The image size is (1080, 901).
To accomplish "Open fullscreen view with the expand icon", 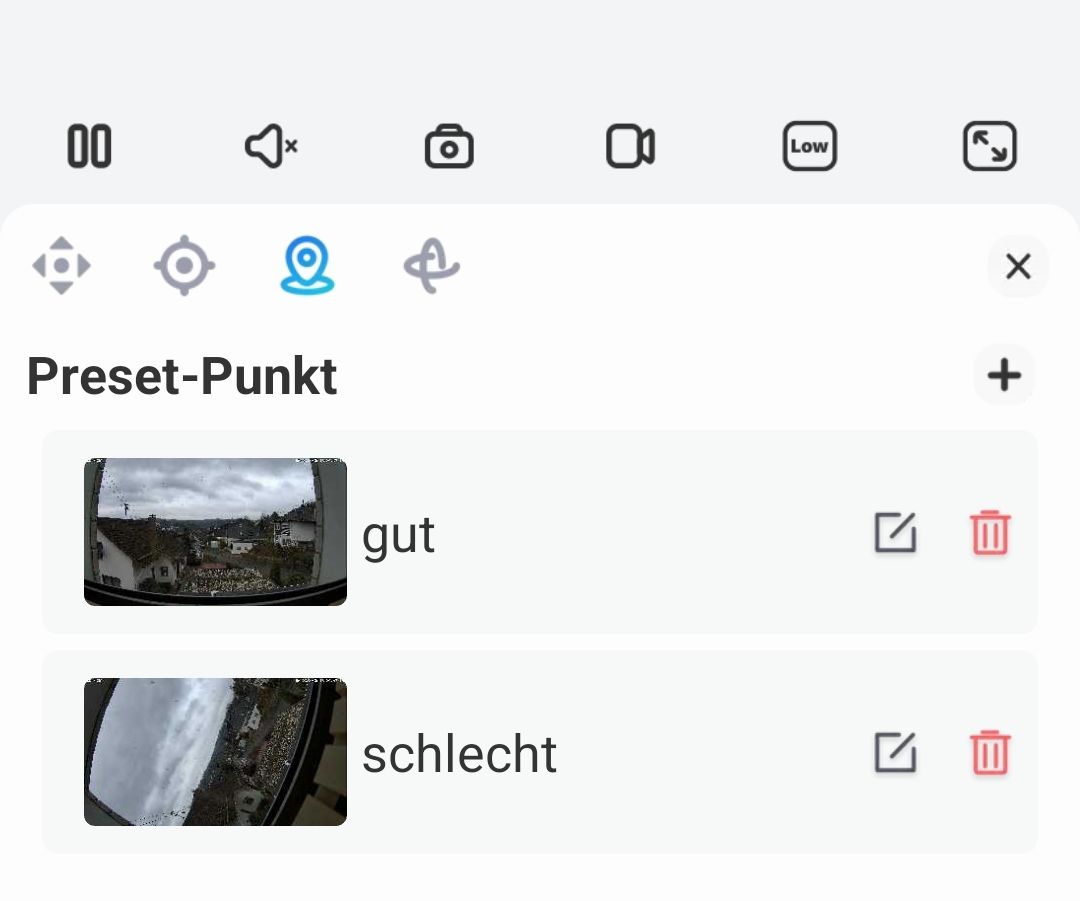I will point(990,146).
